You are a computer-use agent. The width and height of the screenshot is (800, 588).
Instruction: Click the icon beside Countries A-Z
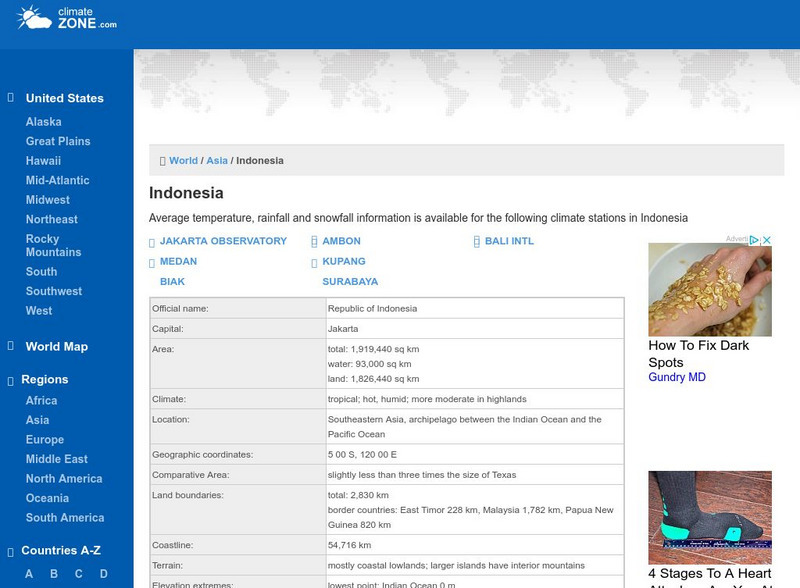pyautogui.click(x=10, y=549)
